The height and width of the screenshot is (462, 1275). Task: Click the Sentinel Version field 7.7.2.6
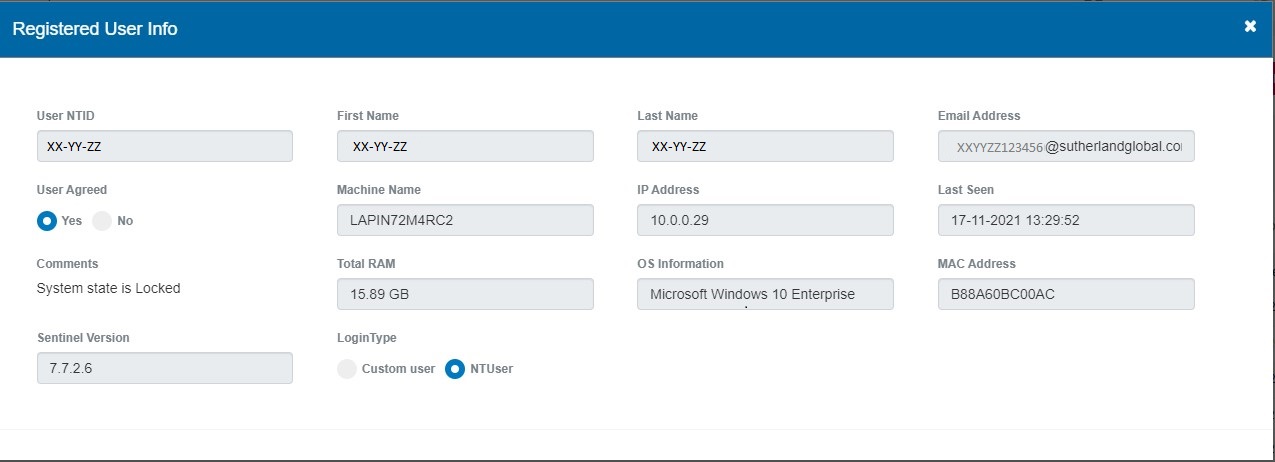pyautogui.click(x=164, y=368)
